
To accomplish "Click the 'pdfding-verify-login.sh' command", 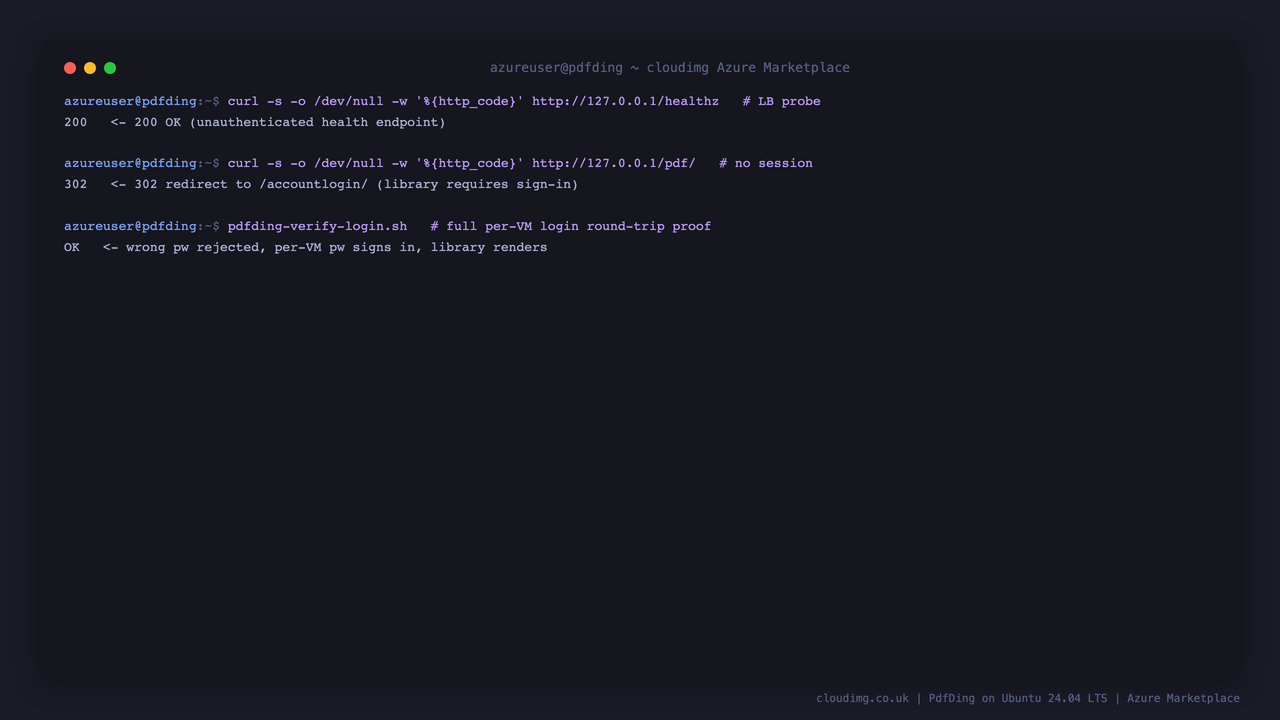I will click(x=317, y=226).
